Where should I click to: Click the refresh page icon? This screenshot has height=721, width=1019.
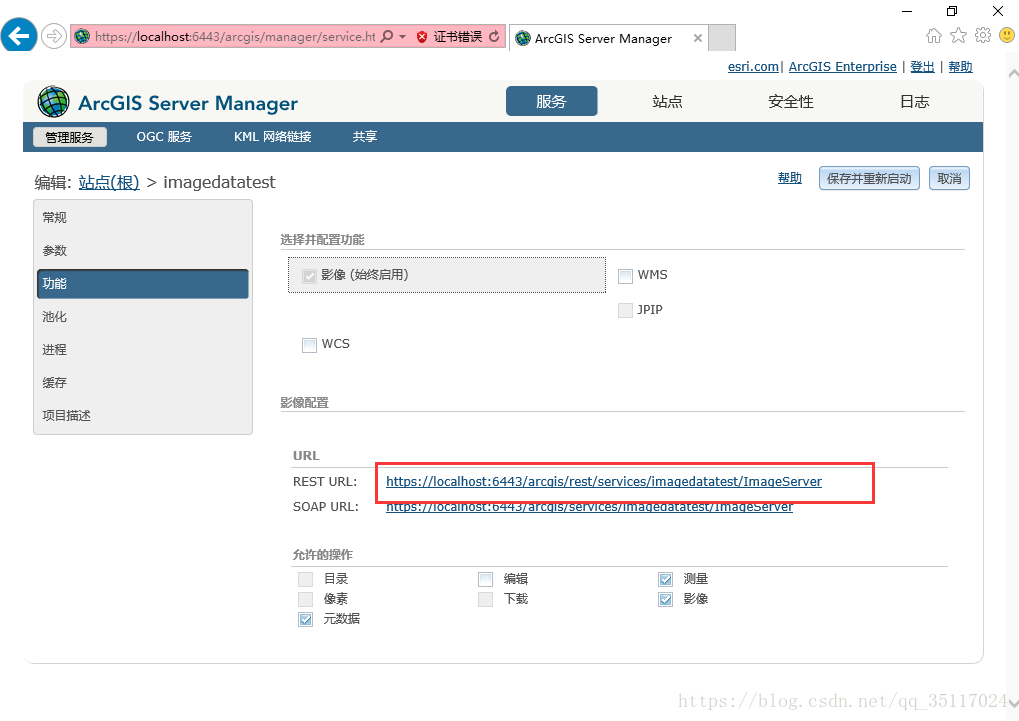point(495,36)
